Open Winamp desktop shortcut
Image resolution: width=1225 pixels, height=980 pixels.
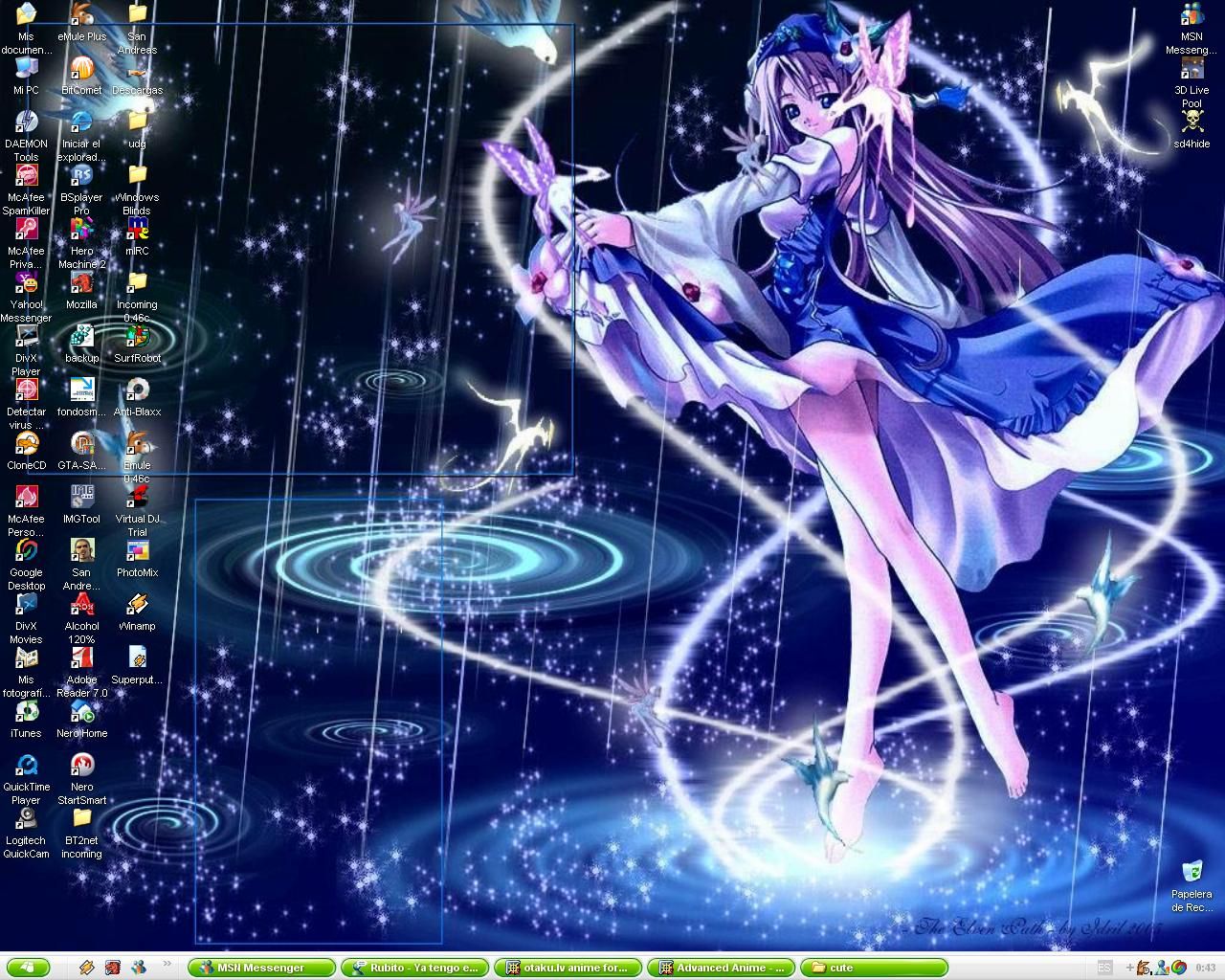[x=137, y=611]
